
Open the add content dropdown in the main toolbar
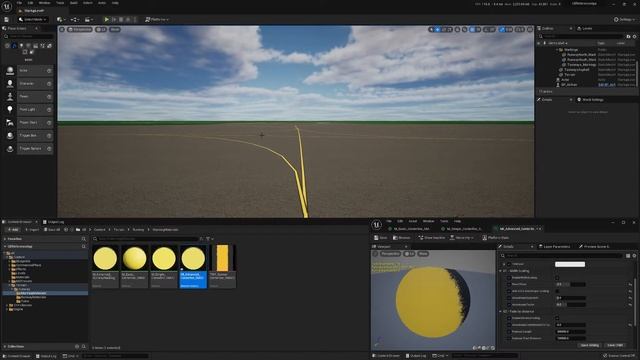[61, 19]
